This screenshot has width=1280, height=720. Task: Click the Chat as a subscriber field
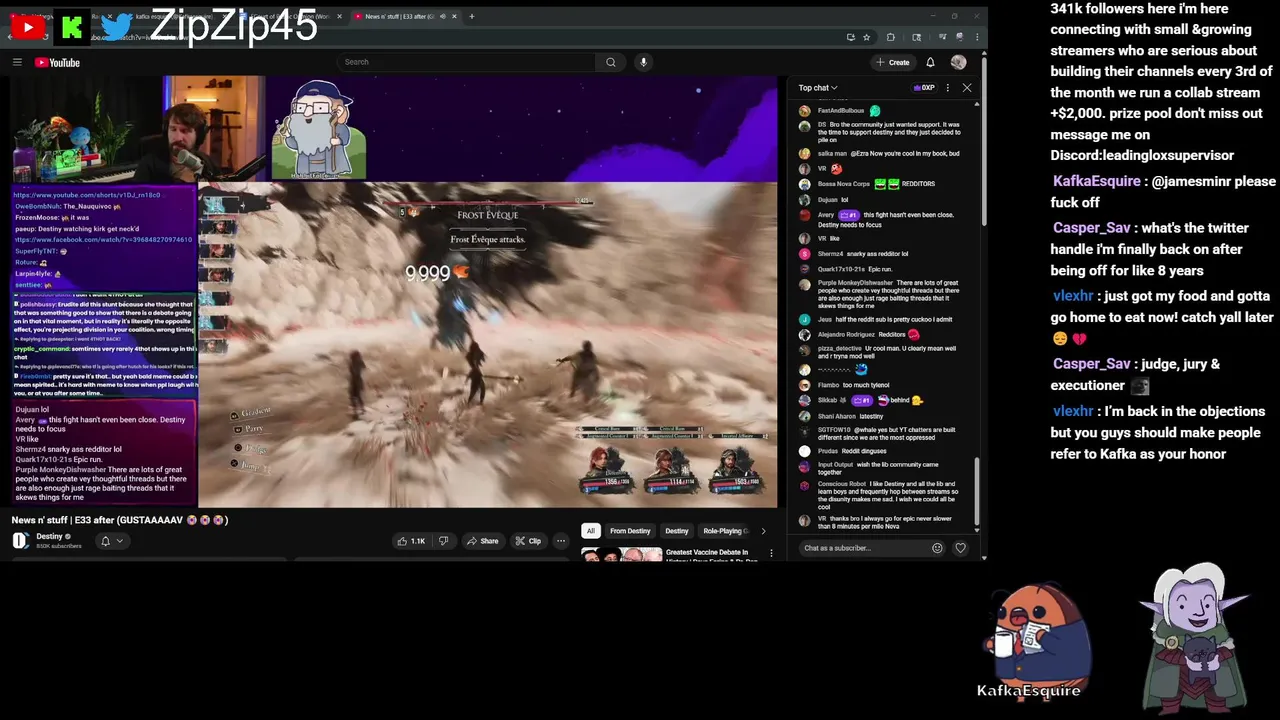[x=863, y=548]
